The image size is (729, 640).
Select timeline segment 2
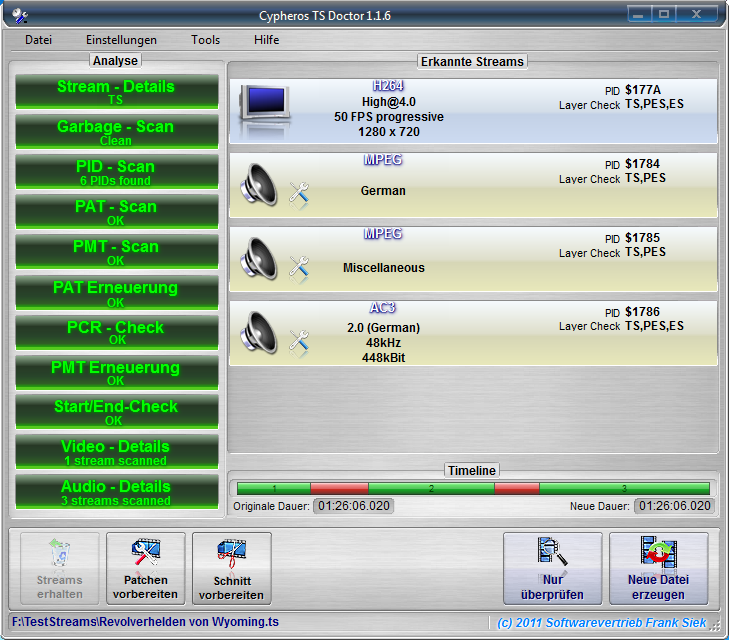431,488
